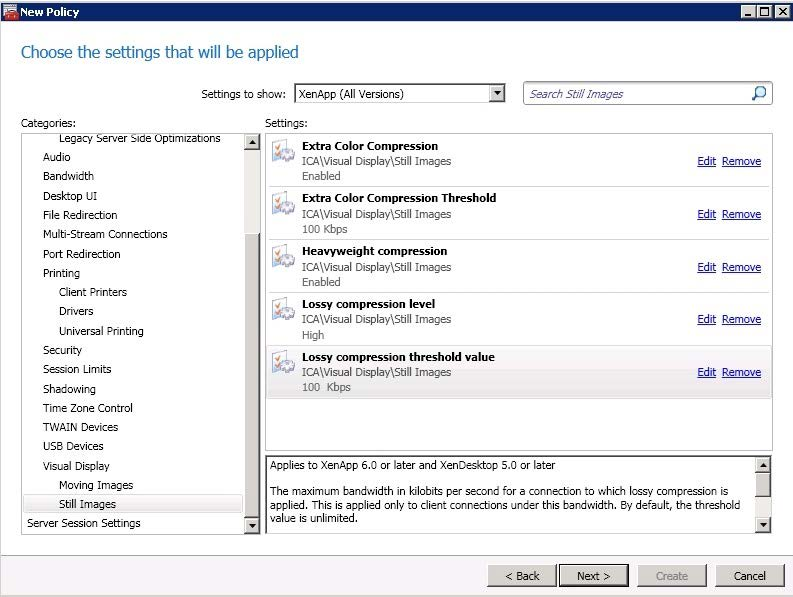Select Security category
Screen dimensions: 793x597
click(x=62, y=350)
